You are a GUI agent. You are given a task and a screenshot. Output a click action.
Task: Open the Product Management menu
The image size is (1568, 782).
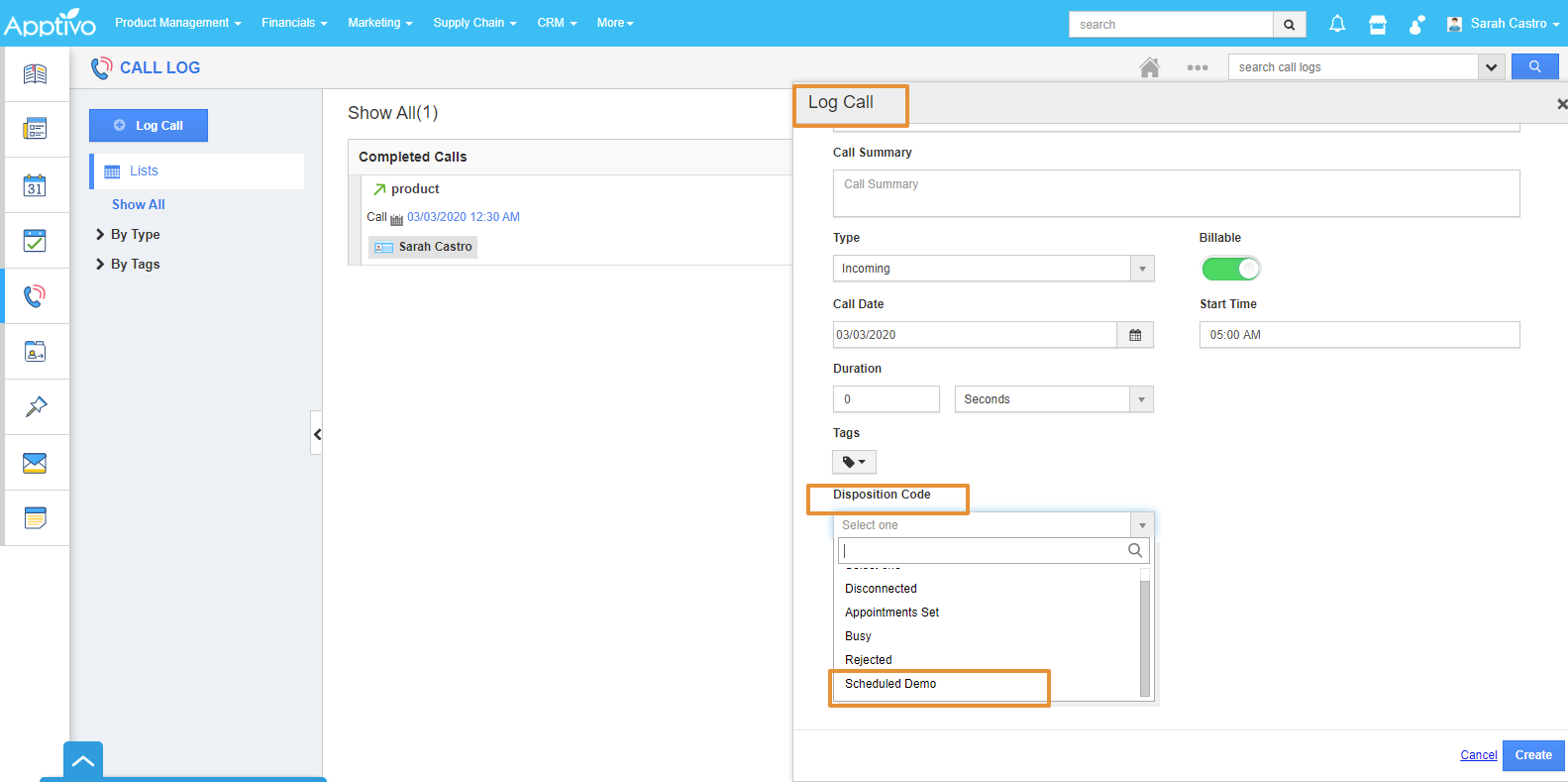click(x=178, y=23)
